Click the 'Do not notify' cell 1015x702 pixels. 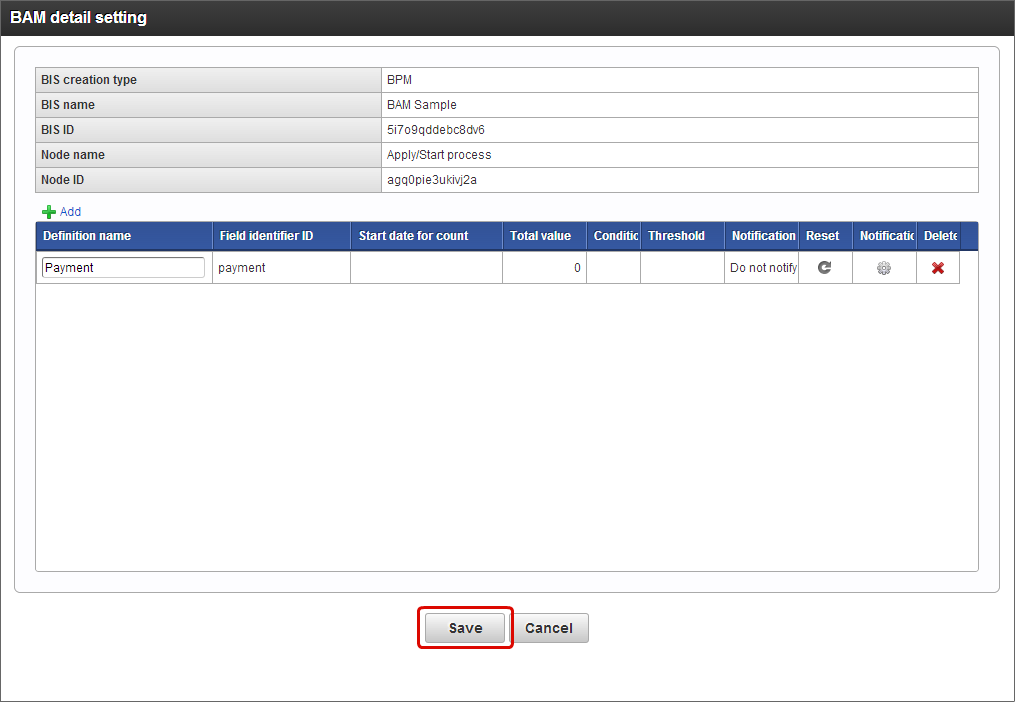761,267
